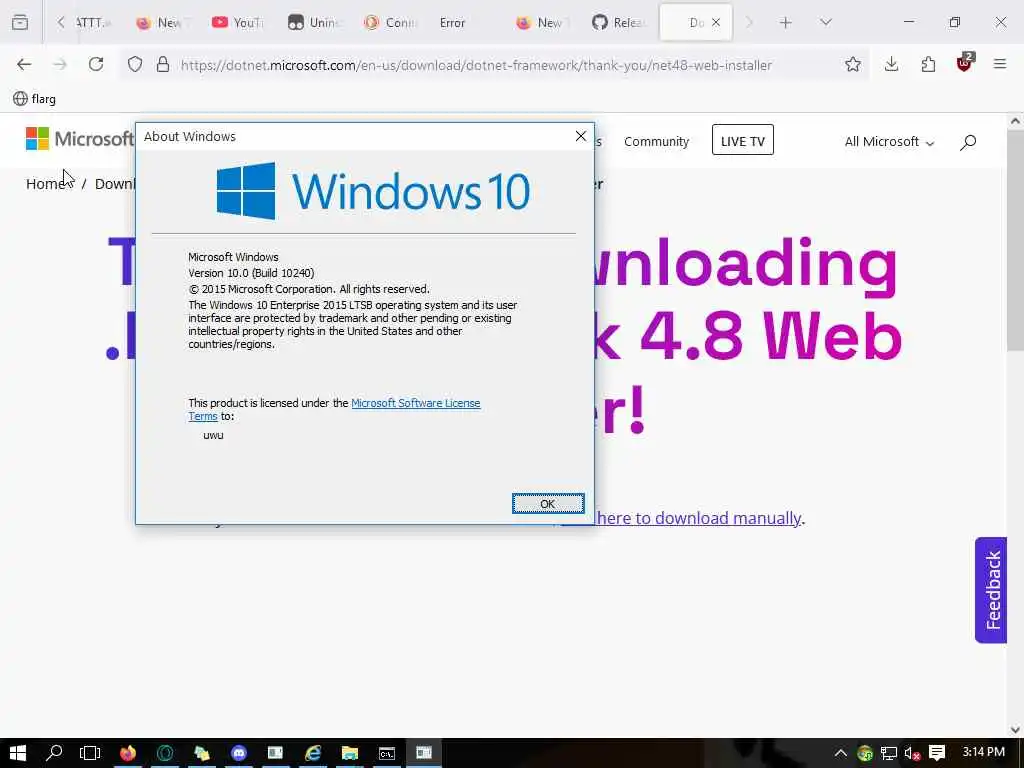
Task: Open the network tray icon
Action: [889, 754]
